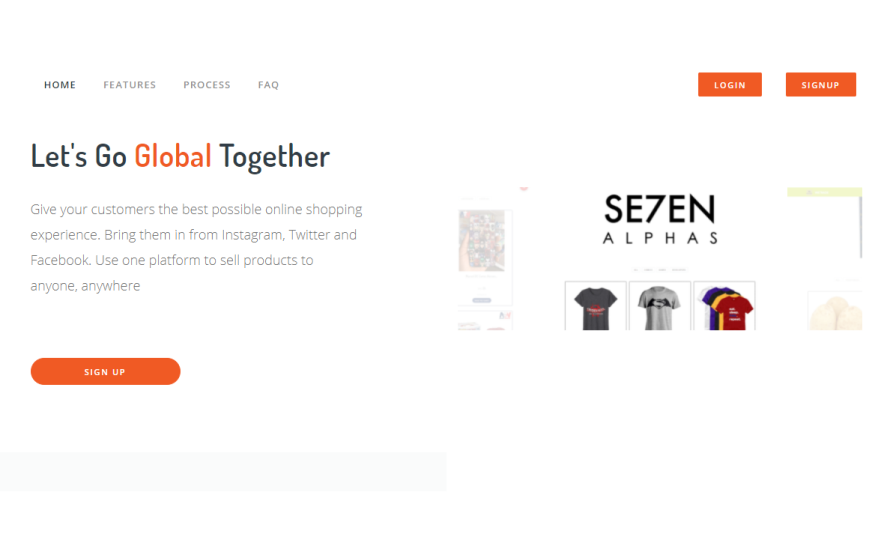
Task: Select the dark gray t-shirt product image
Action: point(595,306)
